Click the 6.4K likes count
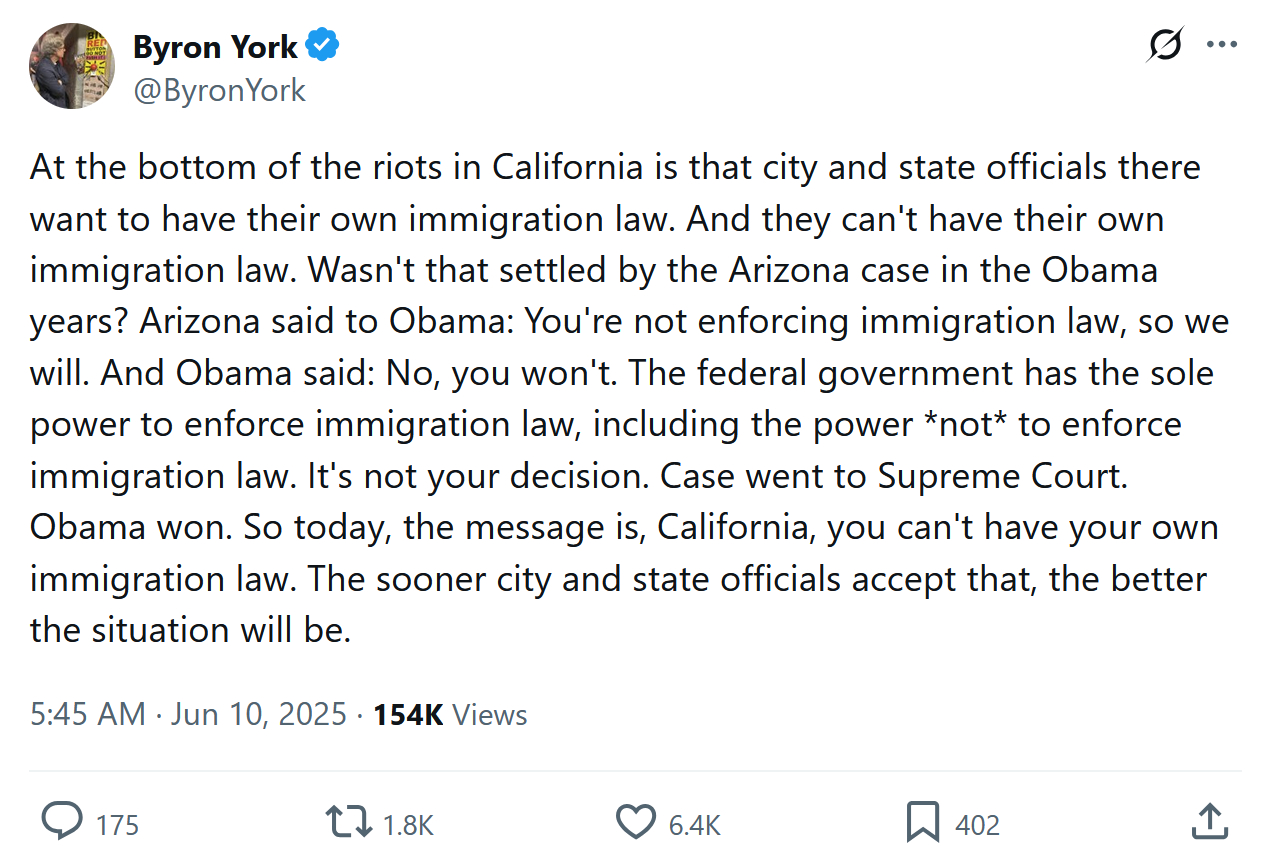 pos(694,825)
